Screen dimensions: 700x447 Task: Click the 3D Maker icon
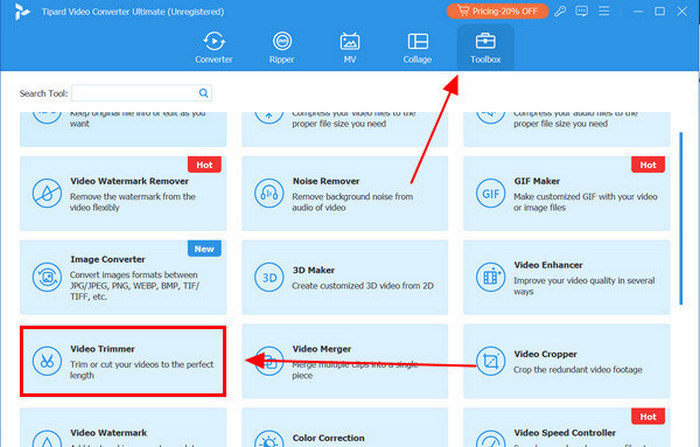[x=269, y=277]
